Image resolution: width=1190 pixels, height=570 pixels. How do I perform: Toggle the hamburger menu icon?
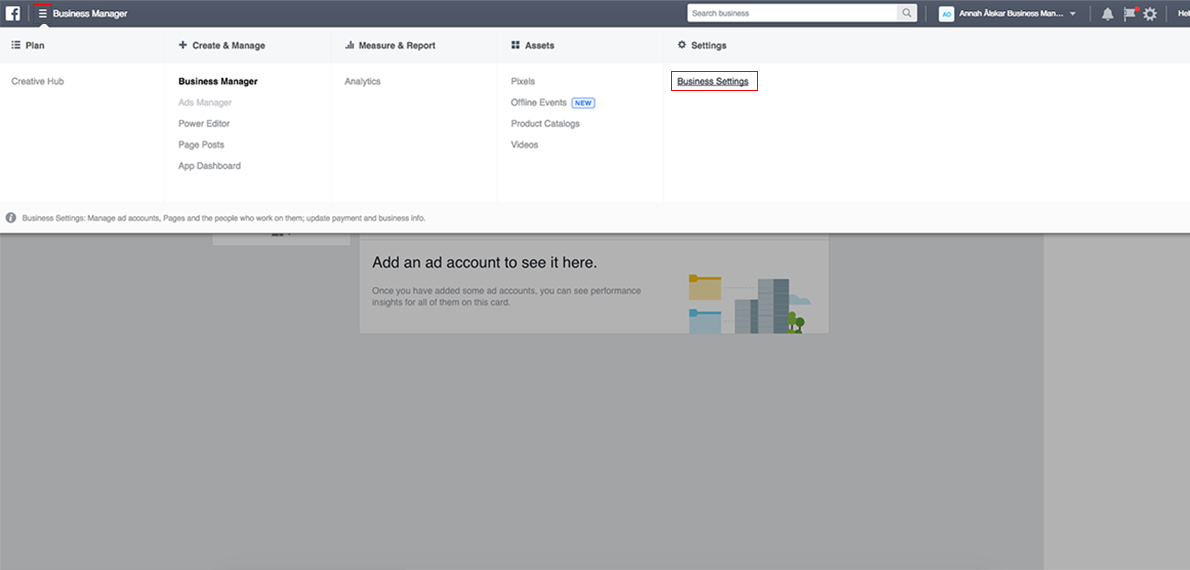click(42, 14)
